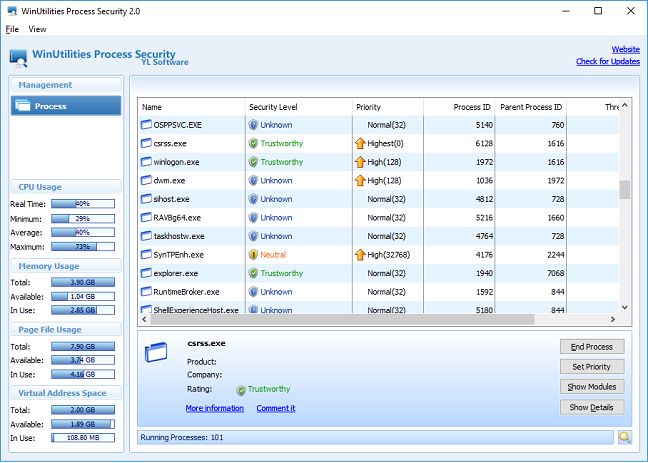Click the Normal(32) priority of explorer.exe
This screenshot has width=648, height=463.
click(x=386, y=273)
